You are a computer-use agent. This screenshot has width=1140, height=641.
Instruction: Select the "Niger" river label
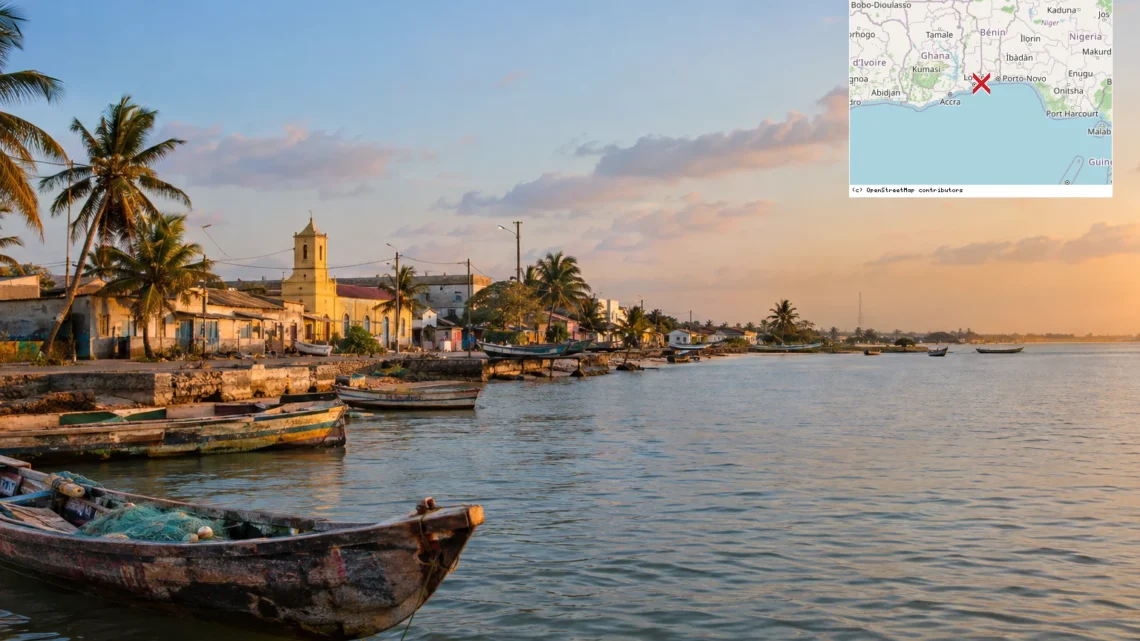1050,23
